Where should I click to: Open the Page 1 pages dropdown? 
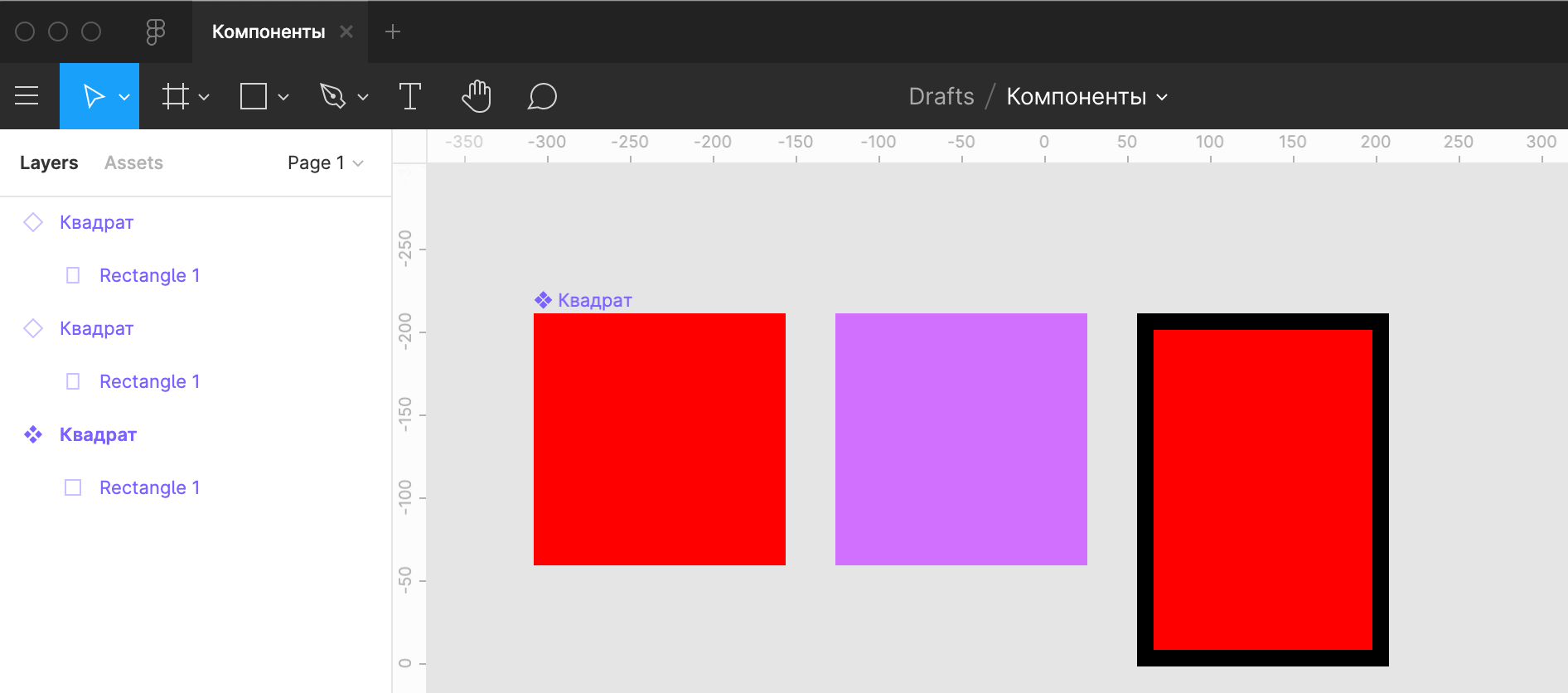click(325, 162)
